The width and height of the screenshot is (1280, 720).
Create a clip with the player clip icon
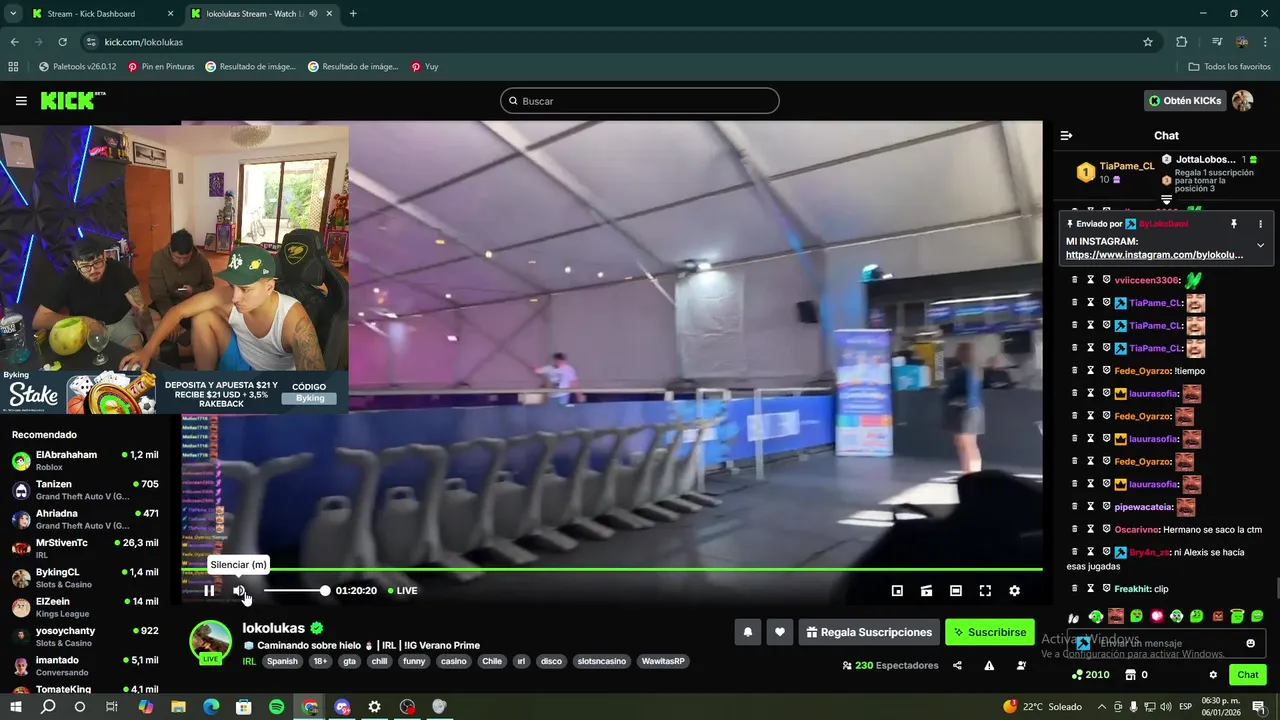pyautogui.click(x=926, y=591)
